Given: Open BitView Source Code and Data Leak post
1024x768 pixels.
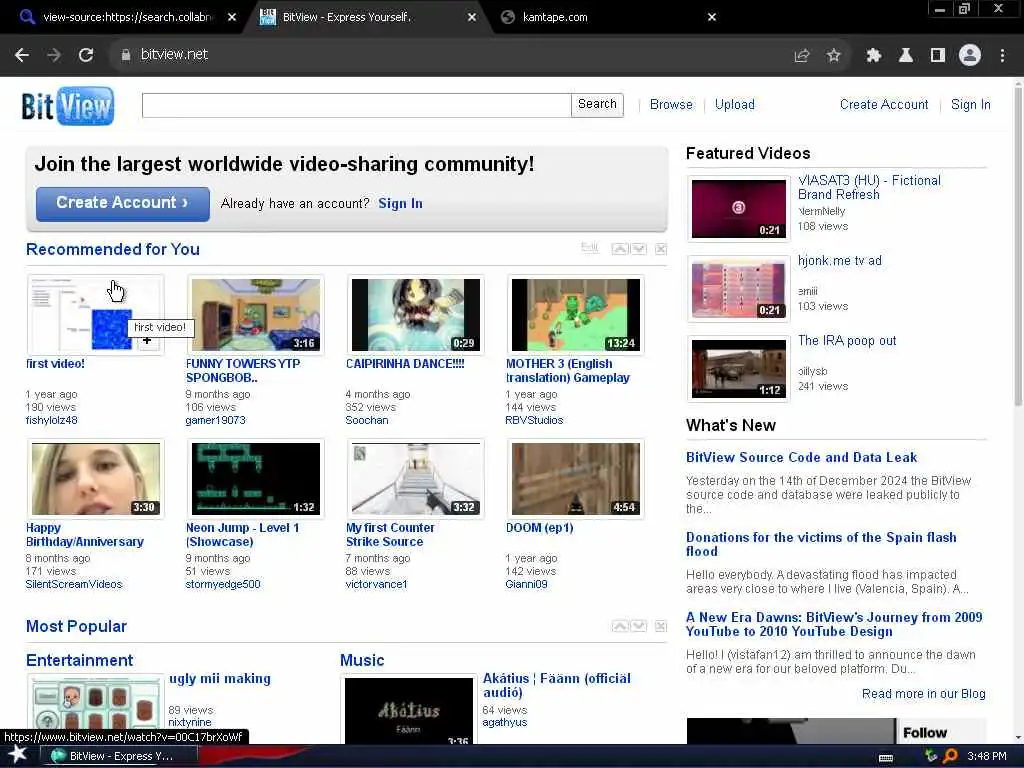Looking at the screenshot, I should tap(801, 458).
